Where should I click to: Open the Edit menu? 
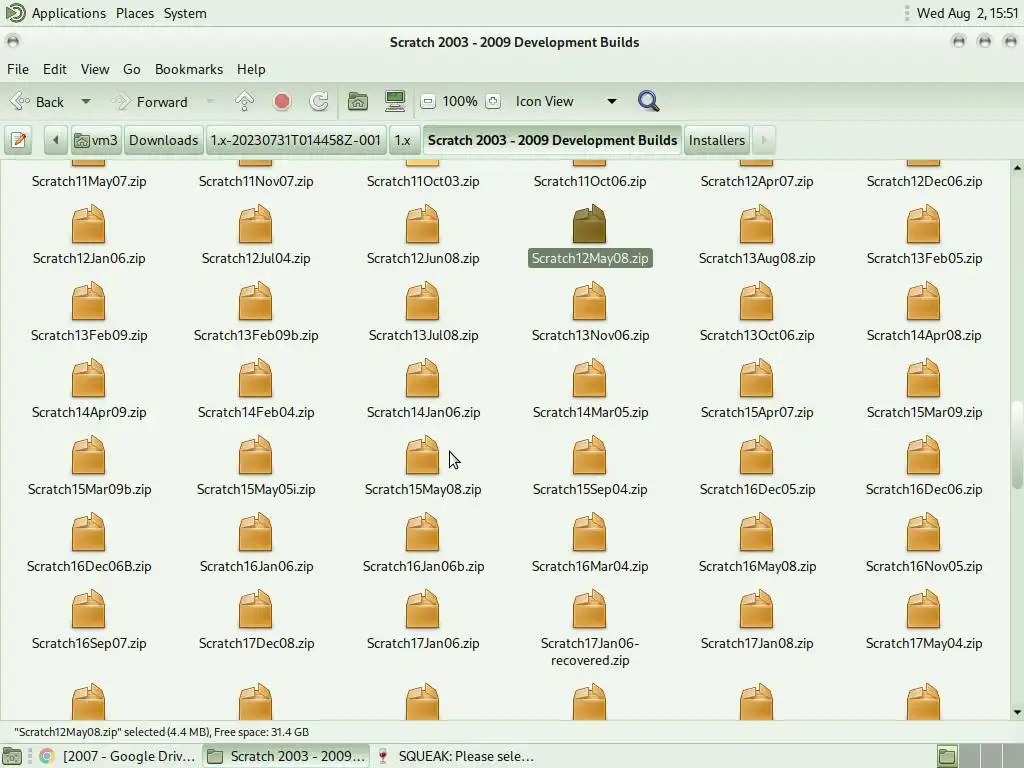click(55, 69)
